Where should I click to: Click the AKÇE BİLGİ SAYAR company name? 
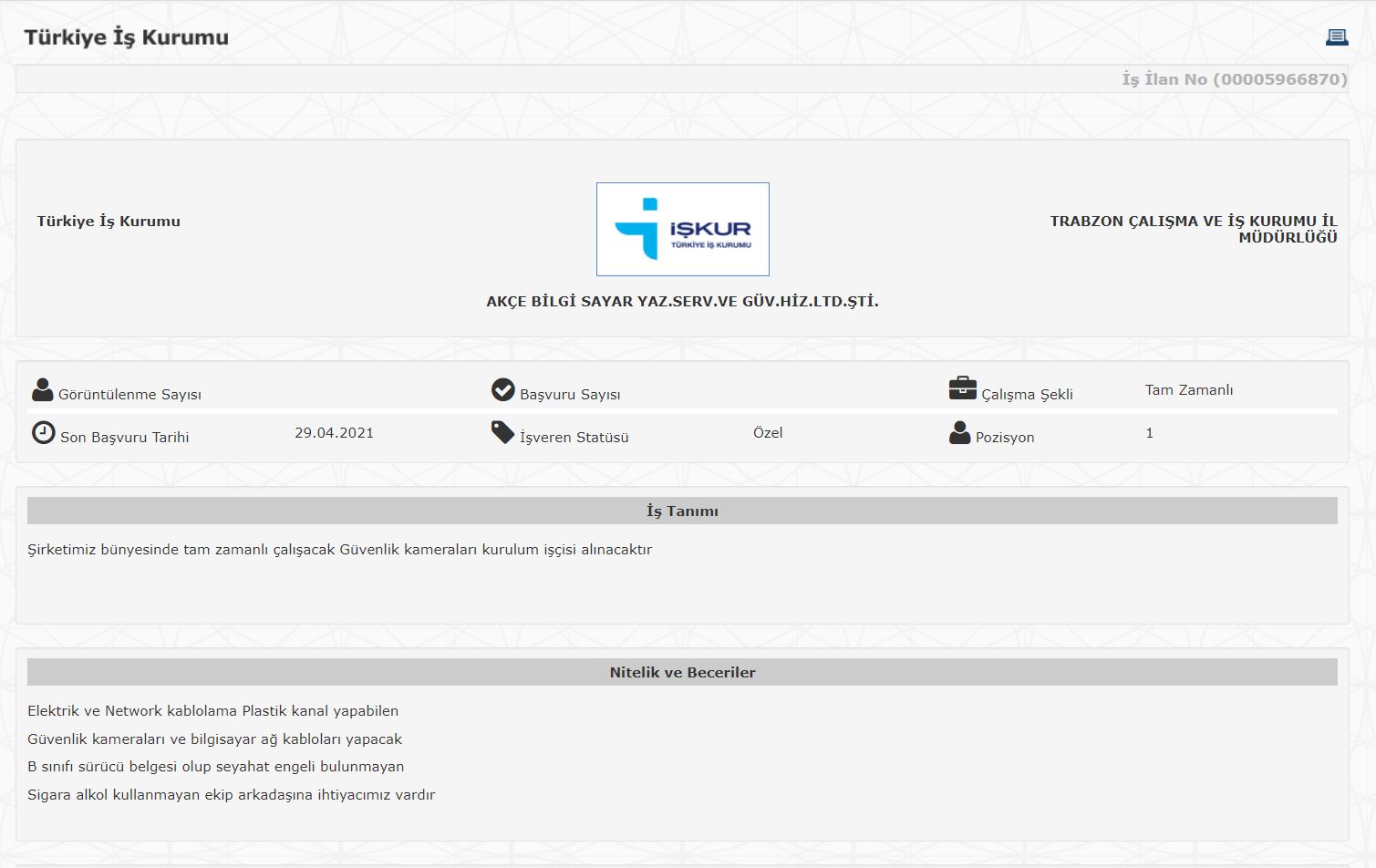tap(683, 301)
